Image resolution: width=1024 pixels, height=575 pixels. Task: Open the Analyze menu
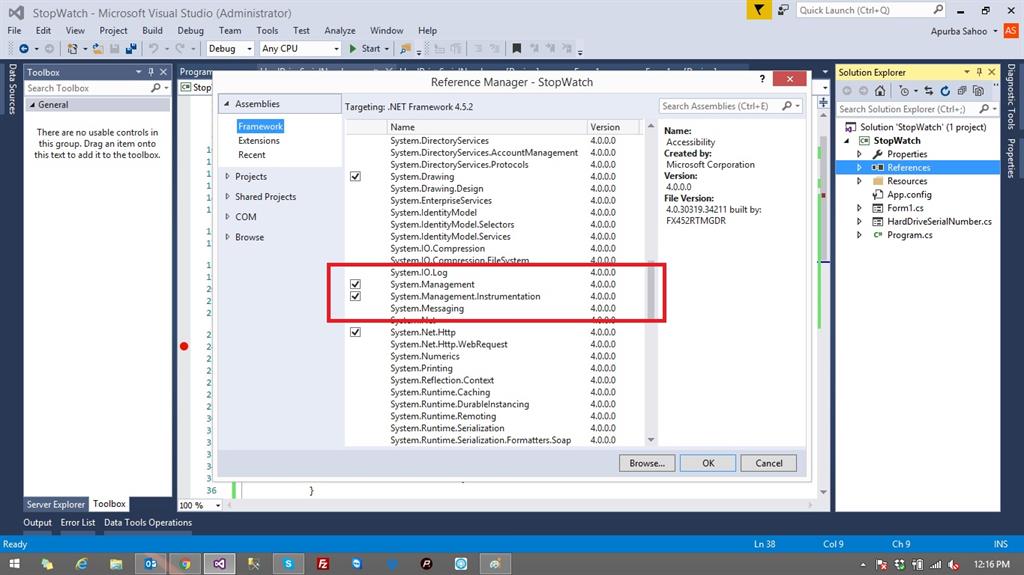[x=340, y=31]
